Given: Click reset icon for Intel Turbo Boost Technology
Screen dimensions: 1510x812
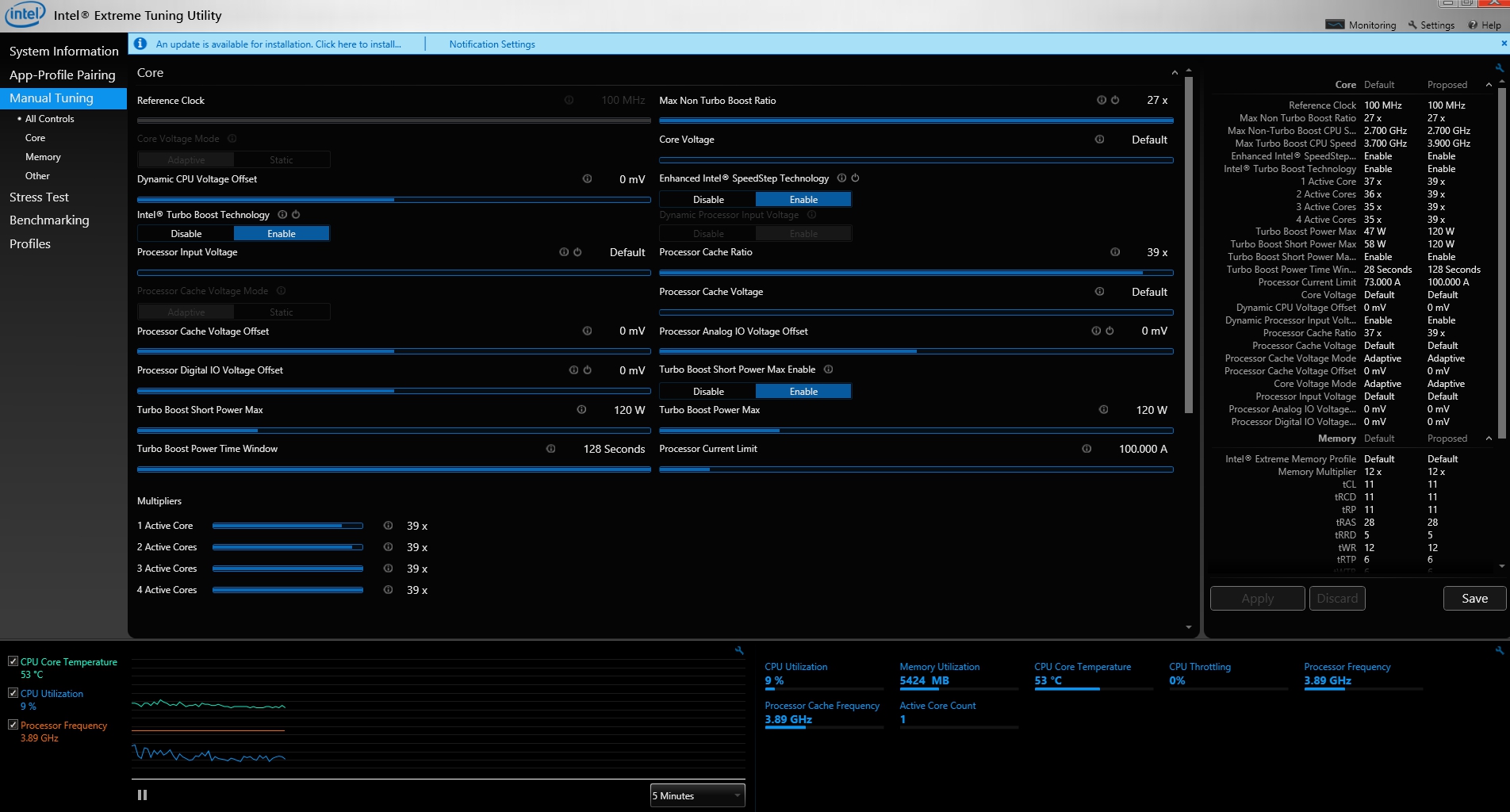Looking at the screenshot, I should pyautogui.click(x=296, y=215).
